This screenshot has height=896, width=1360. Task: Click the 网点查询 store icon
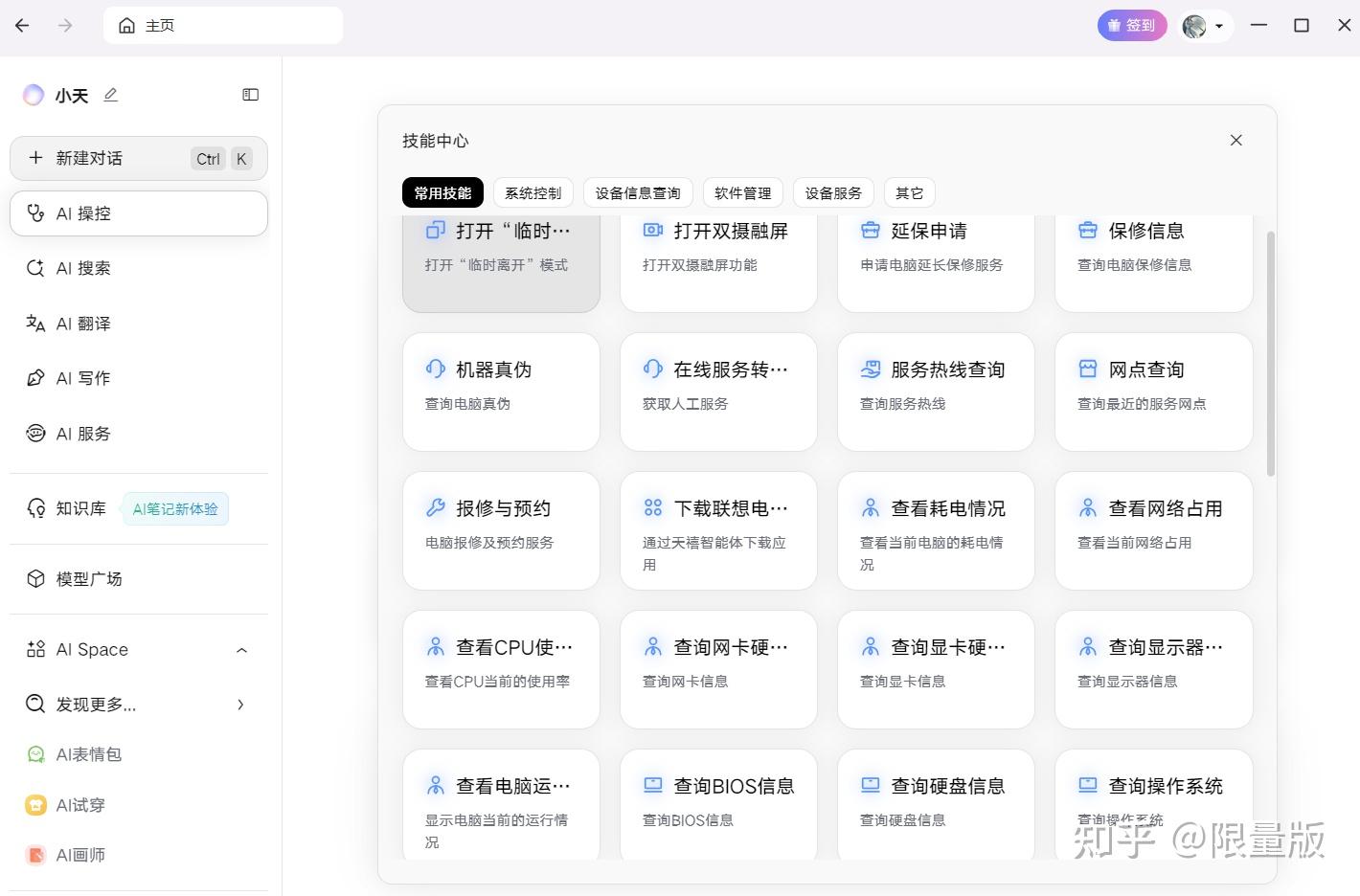pyautogui.click(x=1088, y=369)
